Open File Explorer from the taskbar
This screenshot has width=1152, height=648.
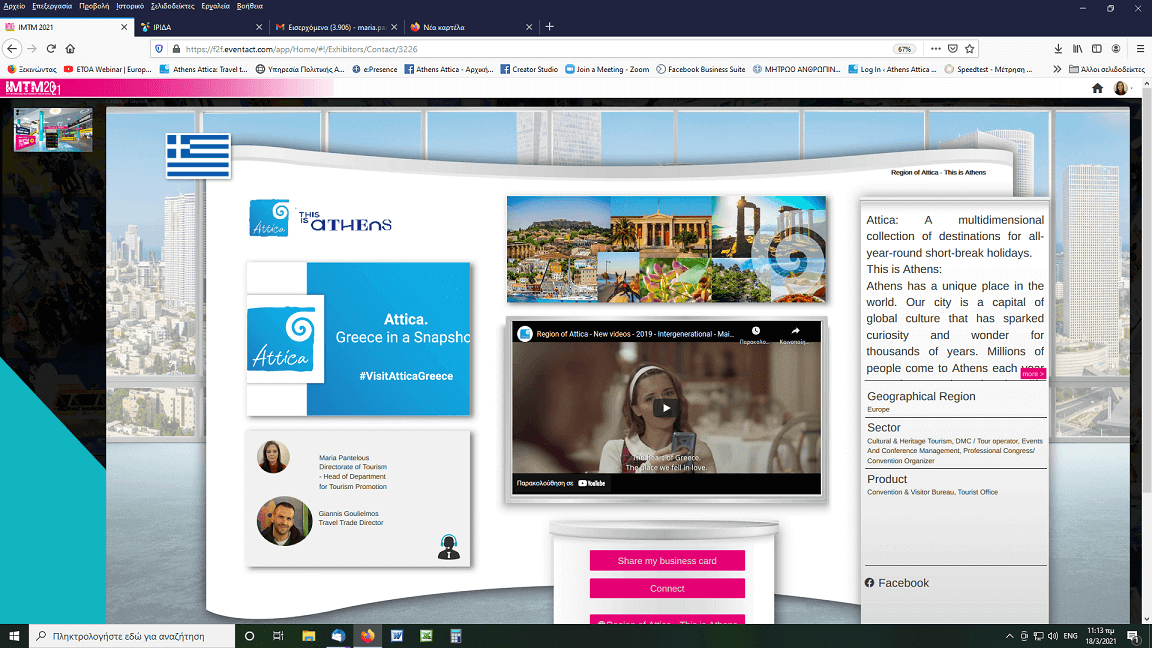[309, 636]
